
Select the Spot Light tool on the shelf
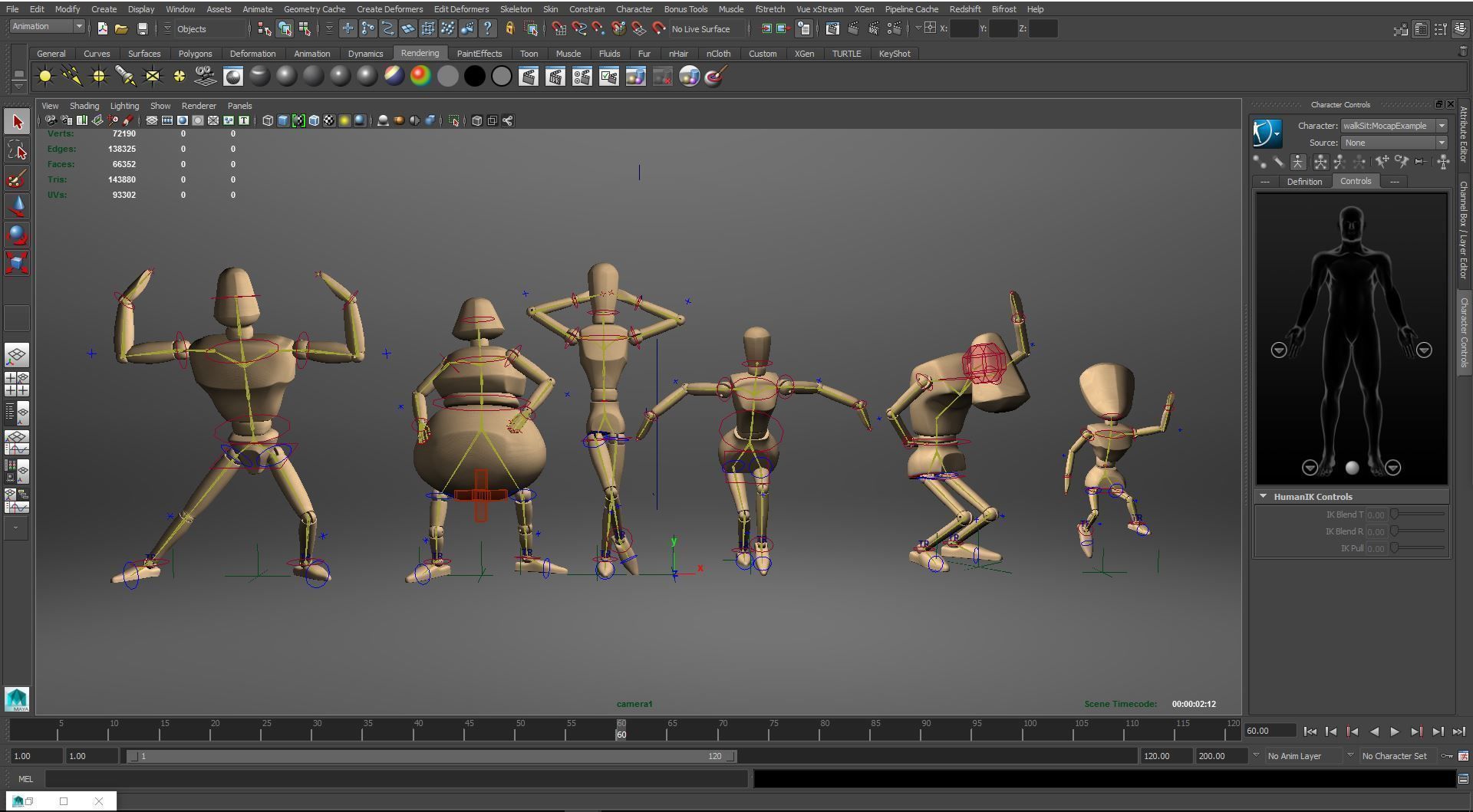click(x=124, y=76)
